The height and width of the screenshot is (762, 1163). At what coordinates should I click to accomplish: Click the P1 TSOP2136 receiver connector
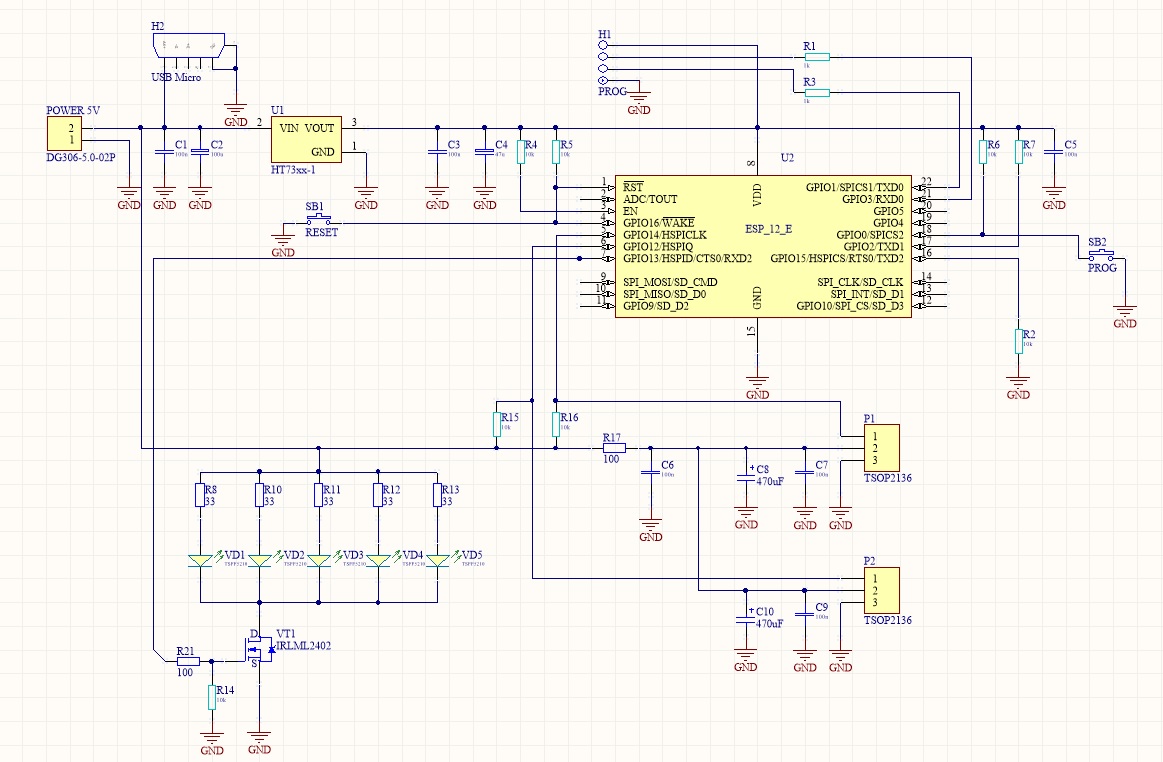pos(881,448)
